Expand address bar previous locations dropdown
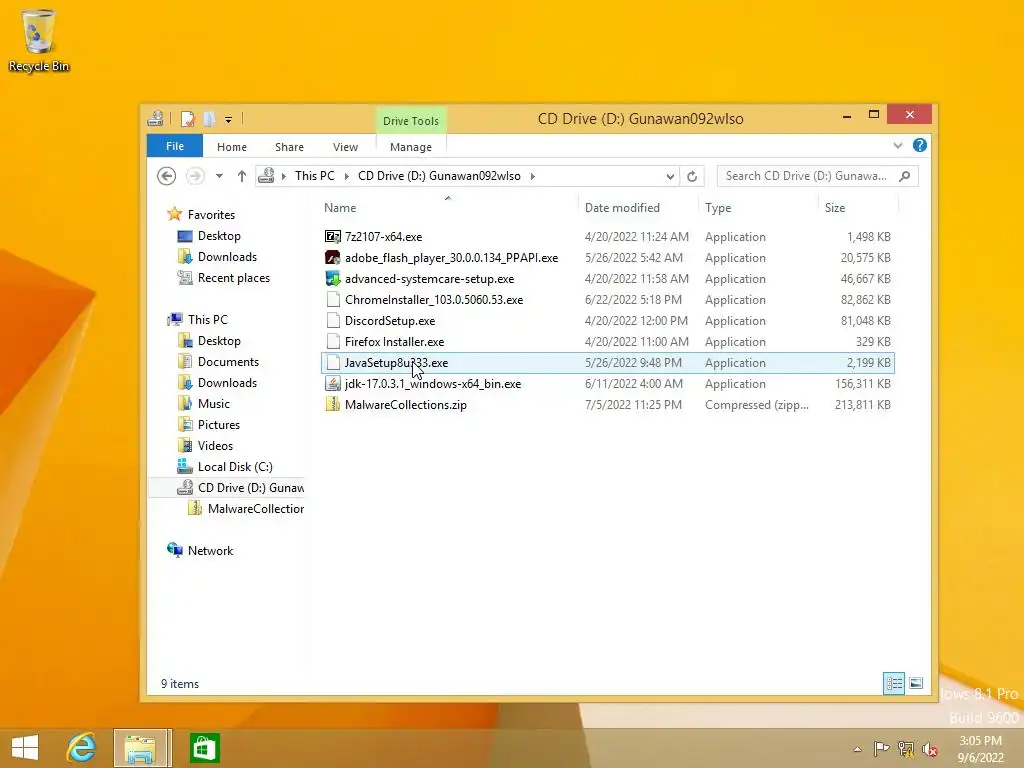Viewport: 1024px width, 768px height. pos(670,176)
